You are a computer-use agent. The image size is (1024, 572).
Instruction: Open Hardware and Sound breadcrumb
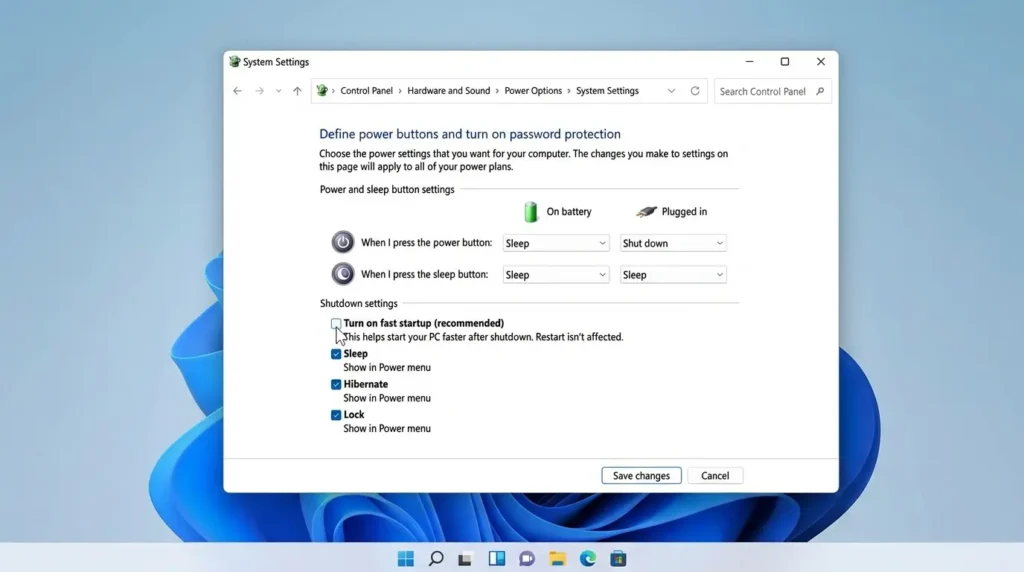(449, 91)
